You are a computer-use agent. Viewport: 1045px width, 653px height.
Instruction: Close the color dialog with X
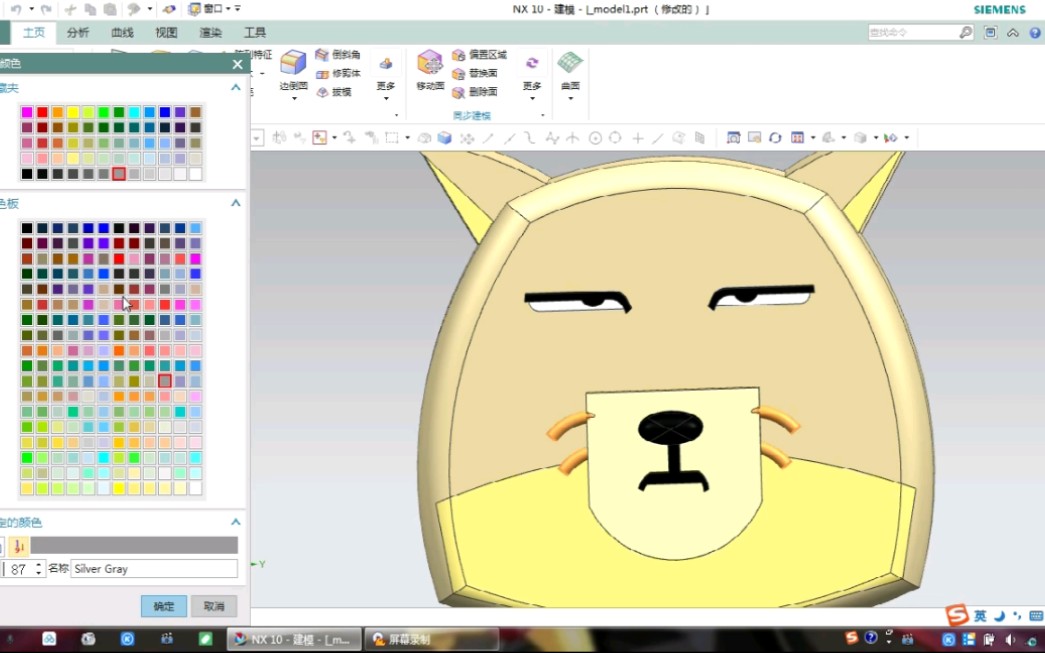click(x=237, y=64)
